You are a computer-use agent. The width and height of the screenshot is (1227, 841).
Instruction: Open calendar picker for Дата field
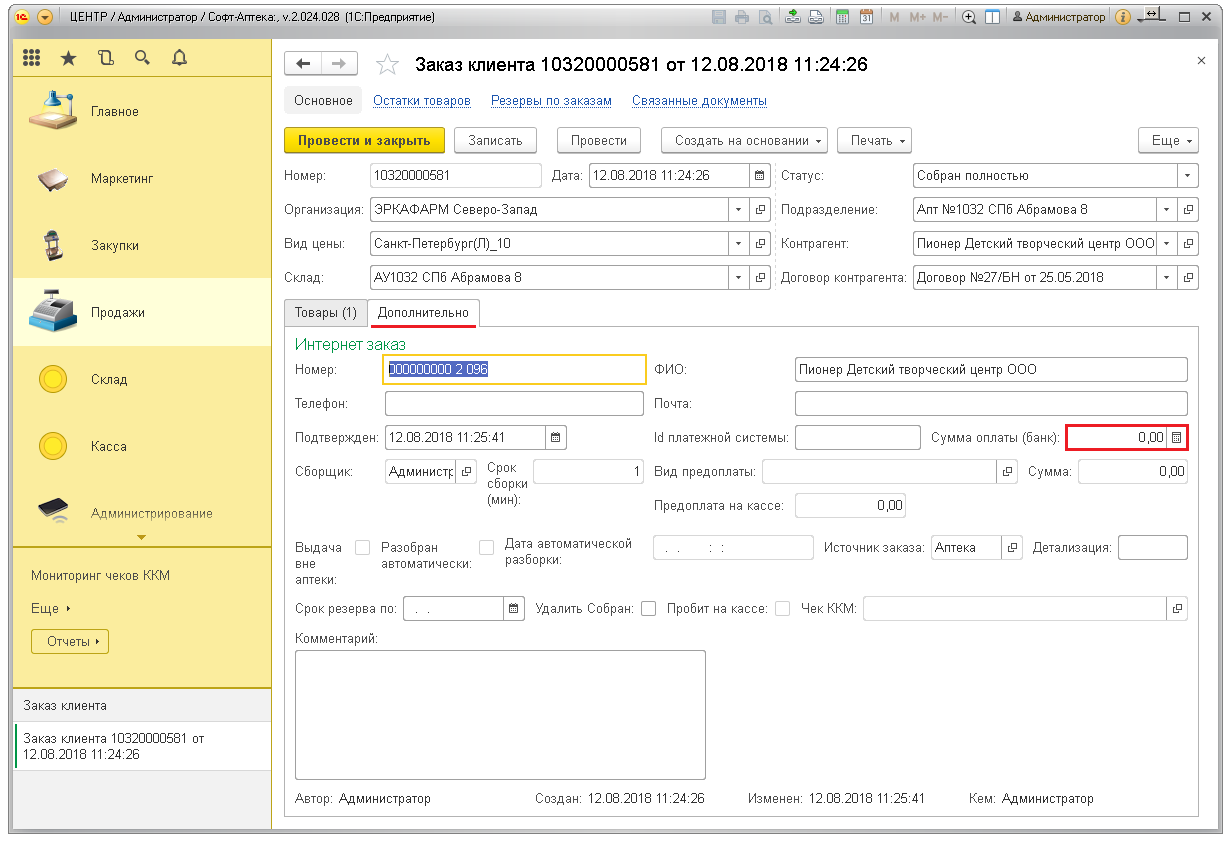click(x=760, y=175)
